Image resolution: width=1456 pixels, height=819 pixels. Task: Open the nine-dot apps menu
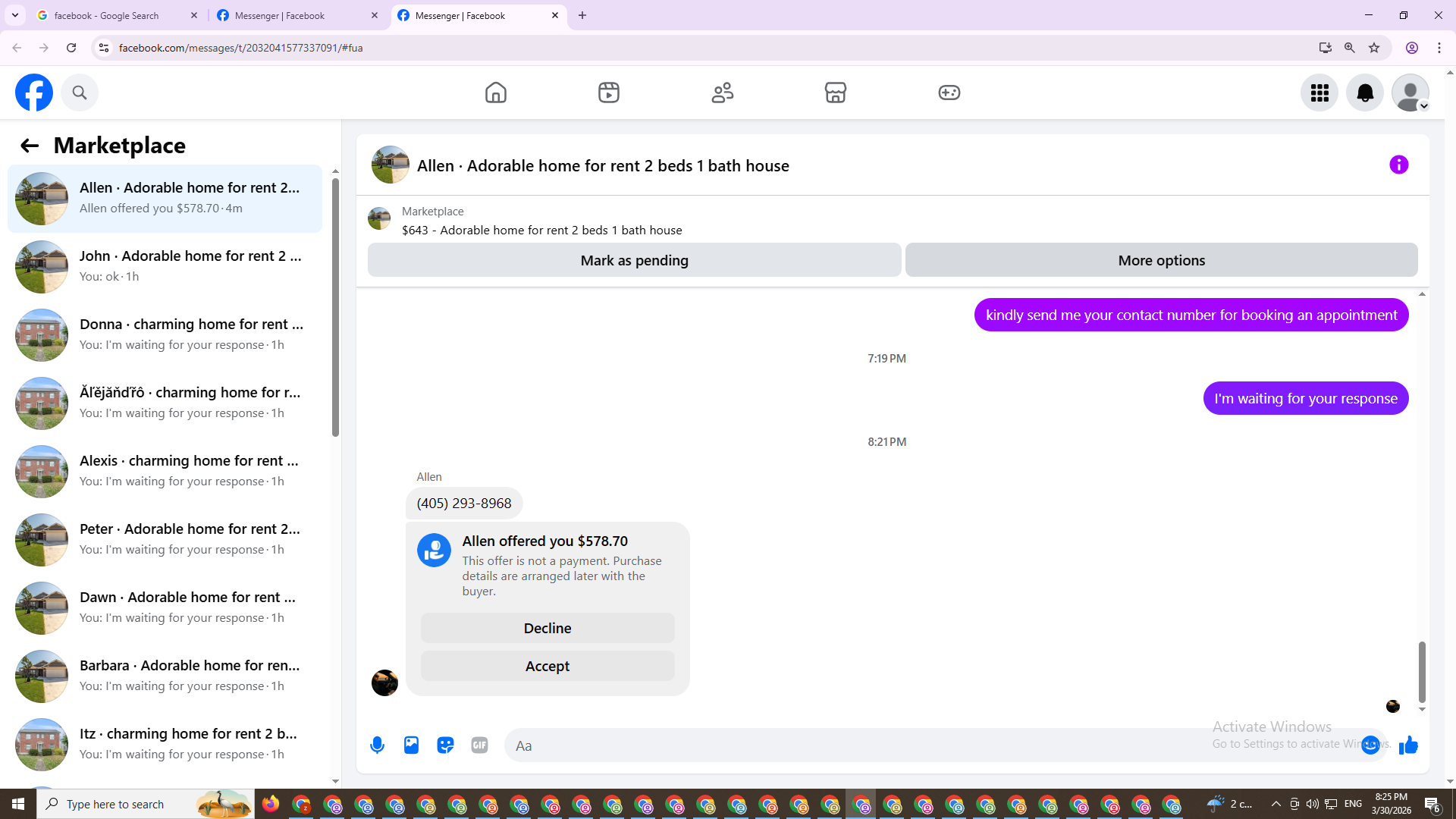[1319, 93]
